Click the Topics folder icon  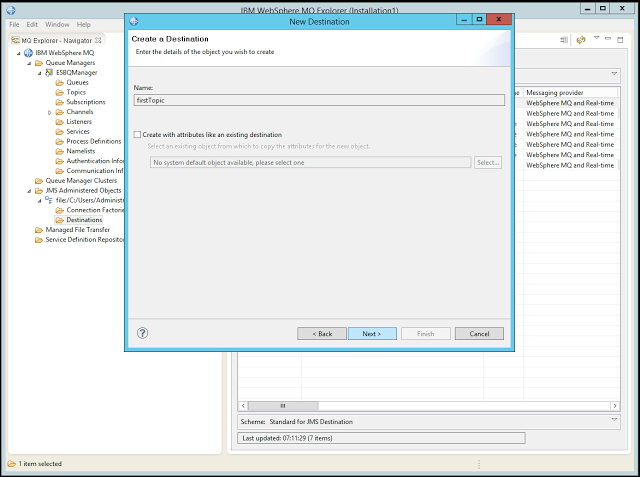tap(60, 92)
